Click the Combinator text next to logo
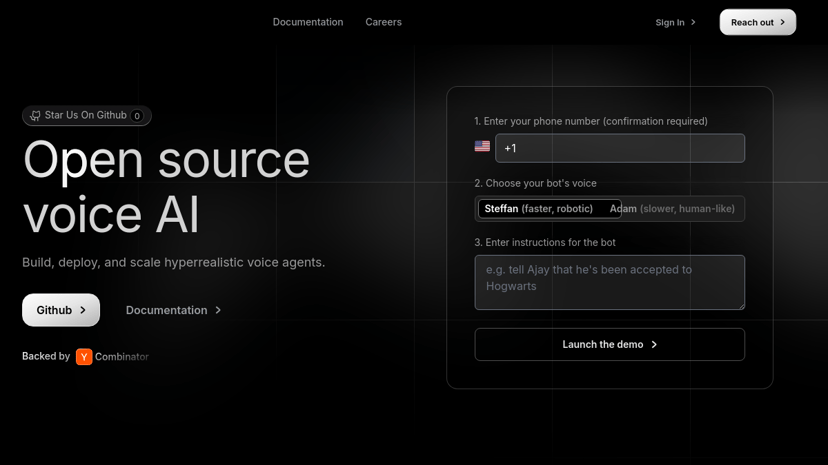Screen dimensions: 828x465 click(x=122, y=357)
